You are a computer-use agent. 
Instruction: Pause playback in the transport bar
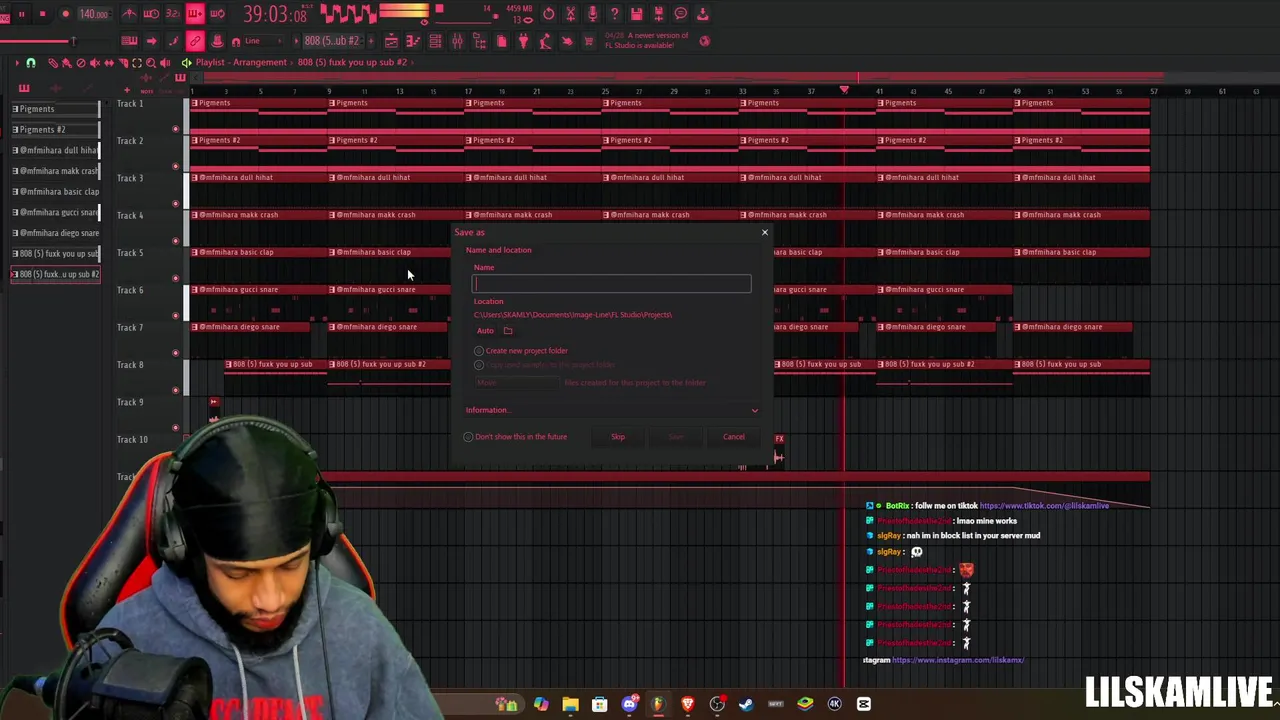(x=22, y=14)
